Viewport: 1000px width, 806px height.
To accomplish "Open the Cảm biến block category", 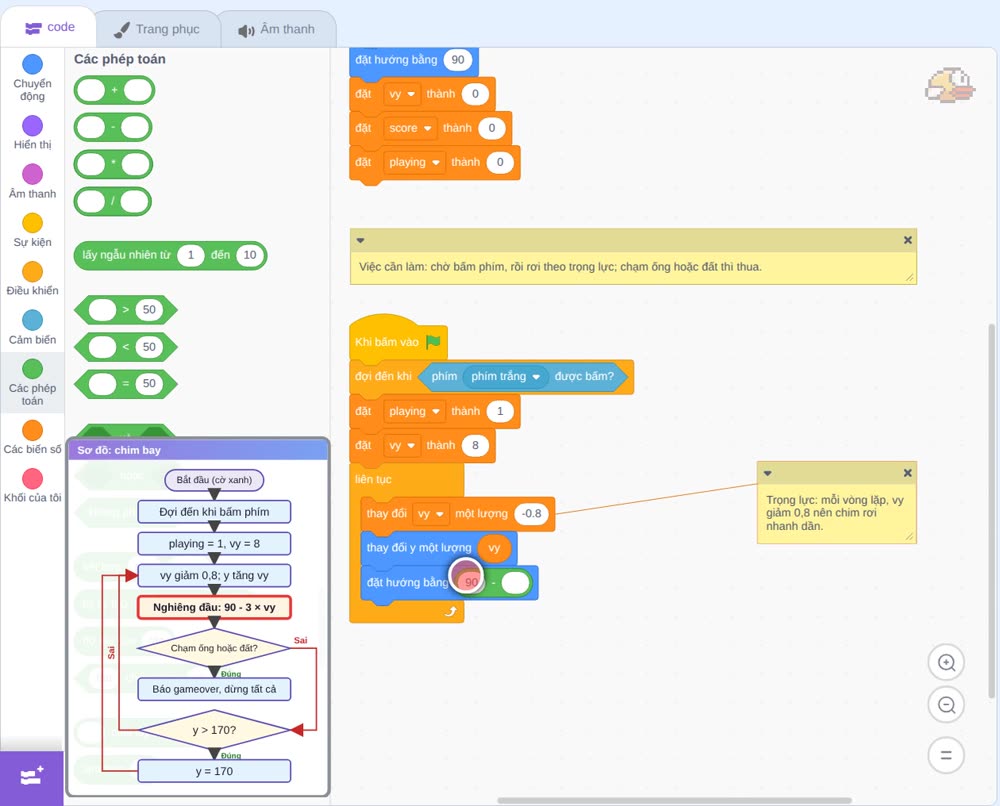I will click(32, 328).
